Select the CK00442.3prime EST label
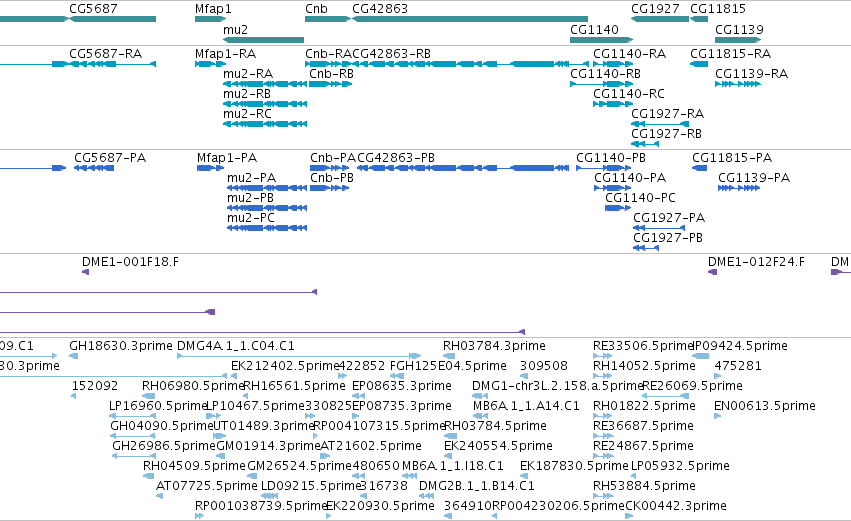 (x=676, y=507)
